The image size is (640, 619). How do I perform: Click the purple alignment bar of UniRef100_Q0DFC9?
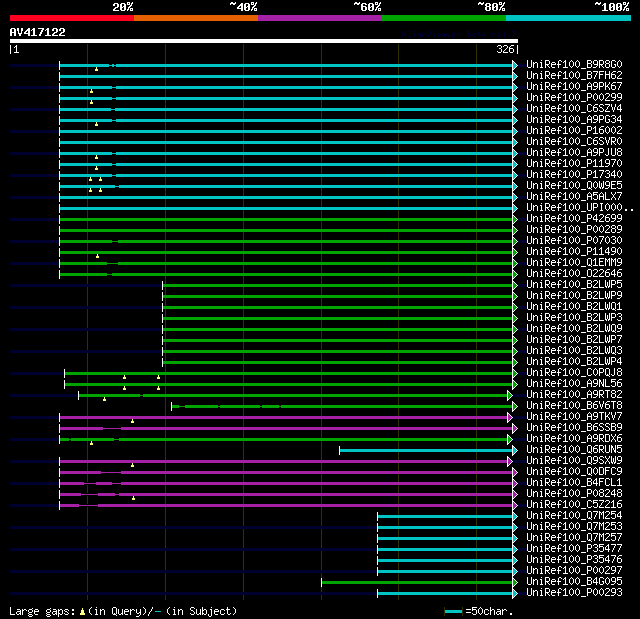pos(286,473)
